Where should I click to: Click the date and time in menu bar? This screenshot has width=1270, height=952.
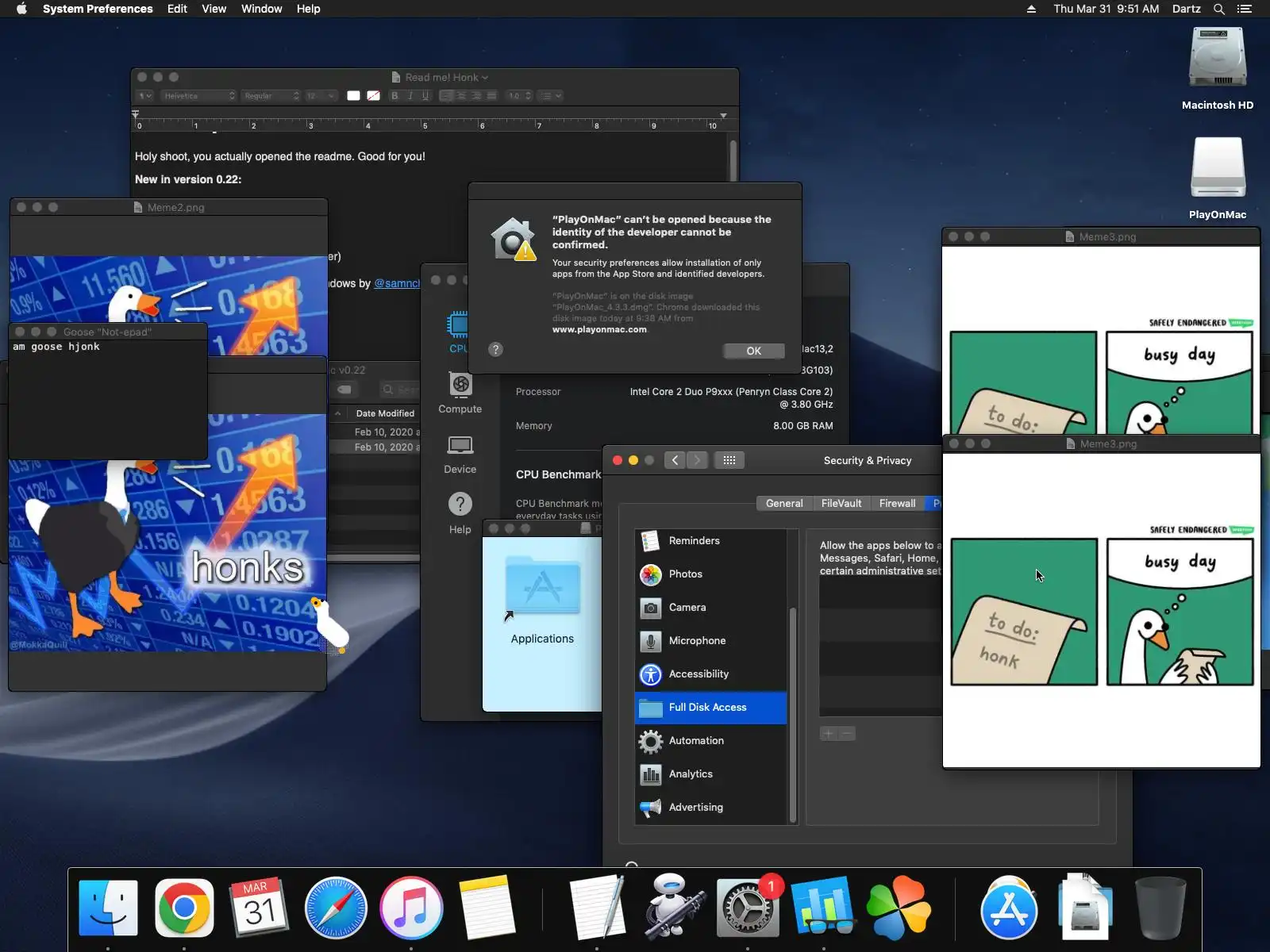tap(1106, 9)
